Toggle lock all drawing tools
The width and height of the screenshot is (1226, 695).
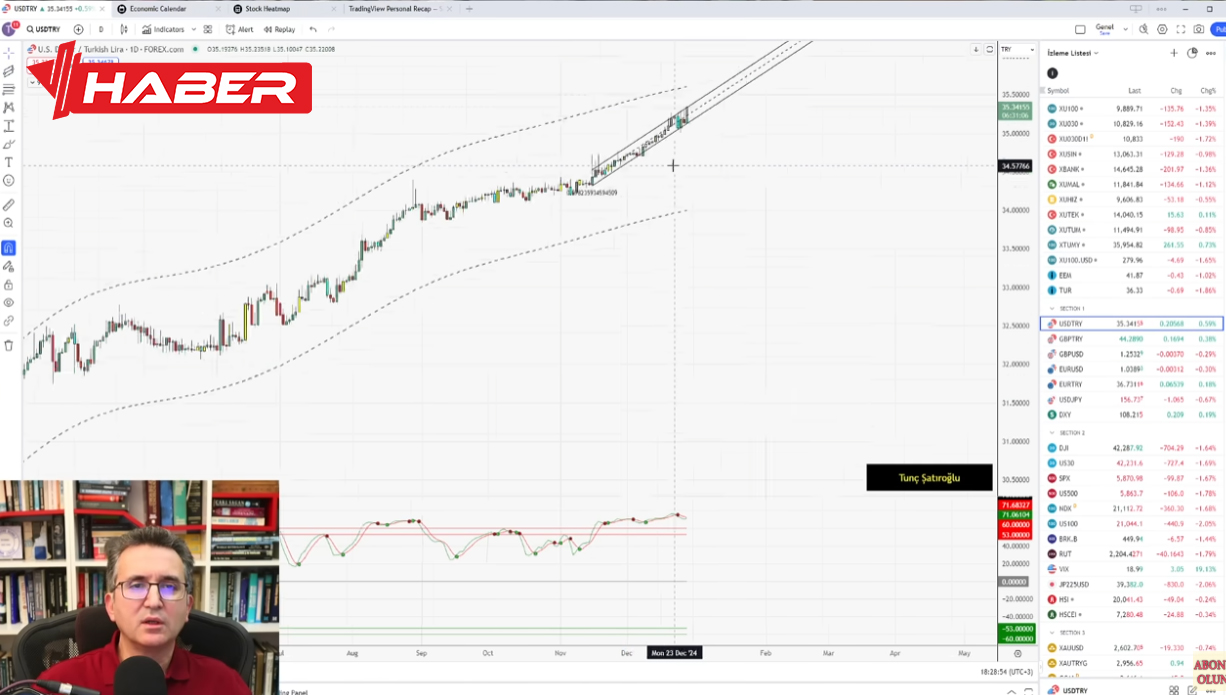point(9,285)
